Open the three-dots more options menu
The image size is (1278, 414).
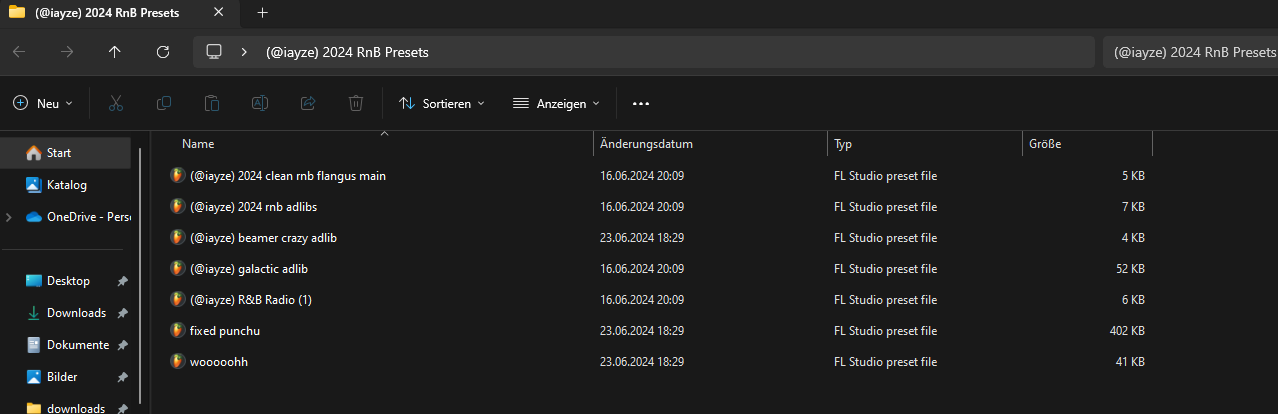point(641,103)
